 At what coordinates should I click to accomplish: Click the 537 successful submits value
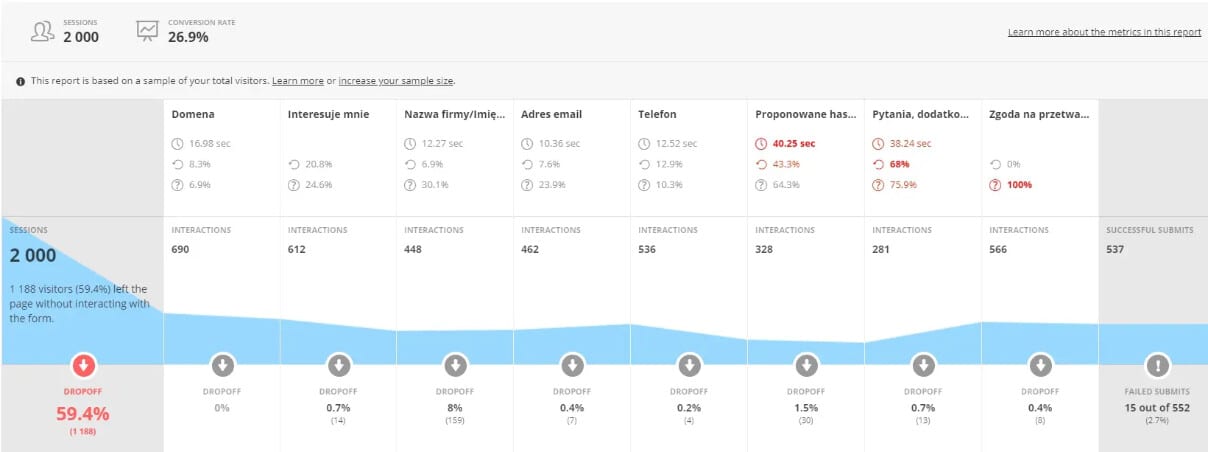1117,250
